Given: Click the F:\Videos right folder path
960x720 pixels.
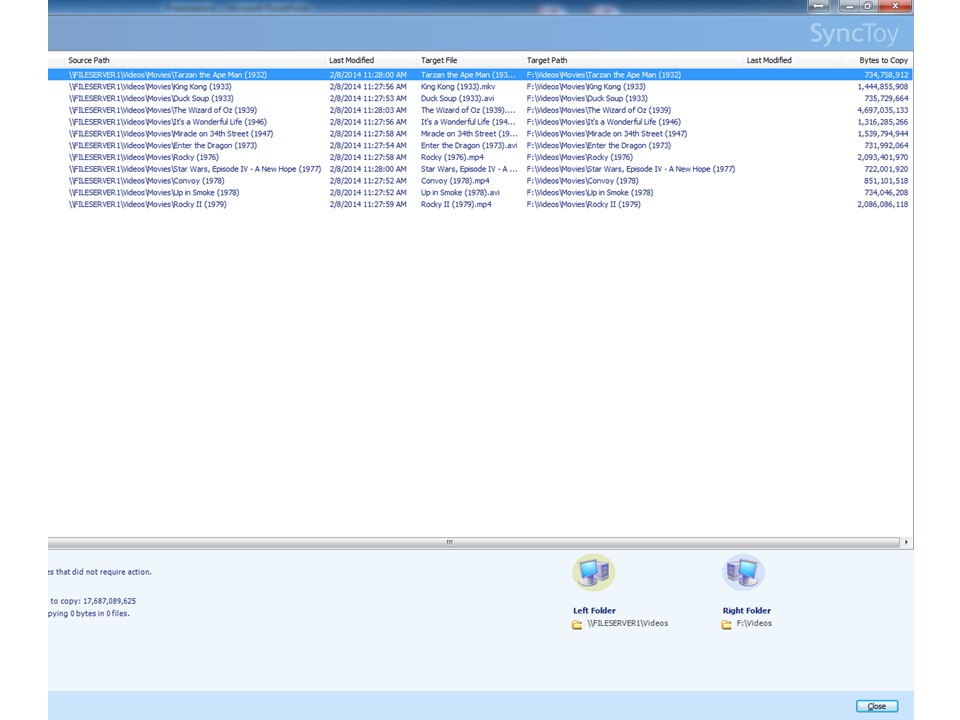Looking at the screenshot, I should tap(754, 624).
